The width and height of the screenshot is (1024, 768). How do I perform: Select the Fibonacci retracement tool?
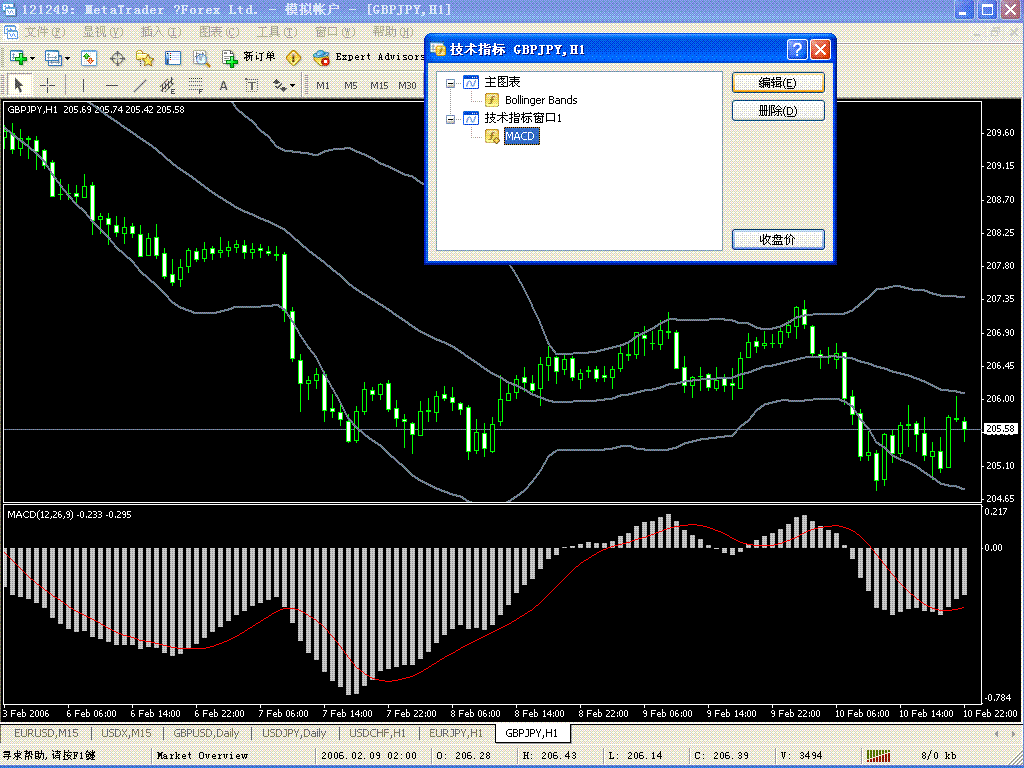click(196, 86)
